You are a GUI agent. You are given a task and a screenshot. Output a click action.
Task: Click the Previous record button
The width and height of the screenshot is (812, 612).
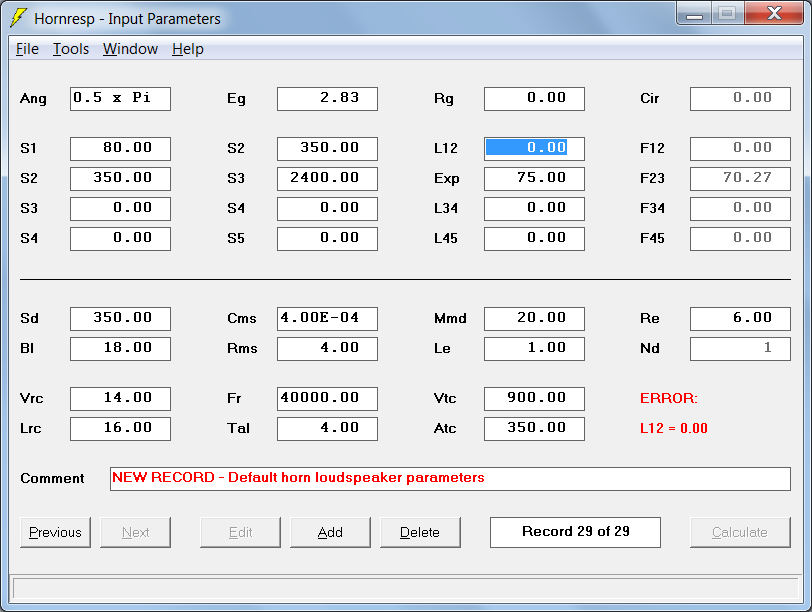pos(55,532)
